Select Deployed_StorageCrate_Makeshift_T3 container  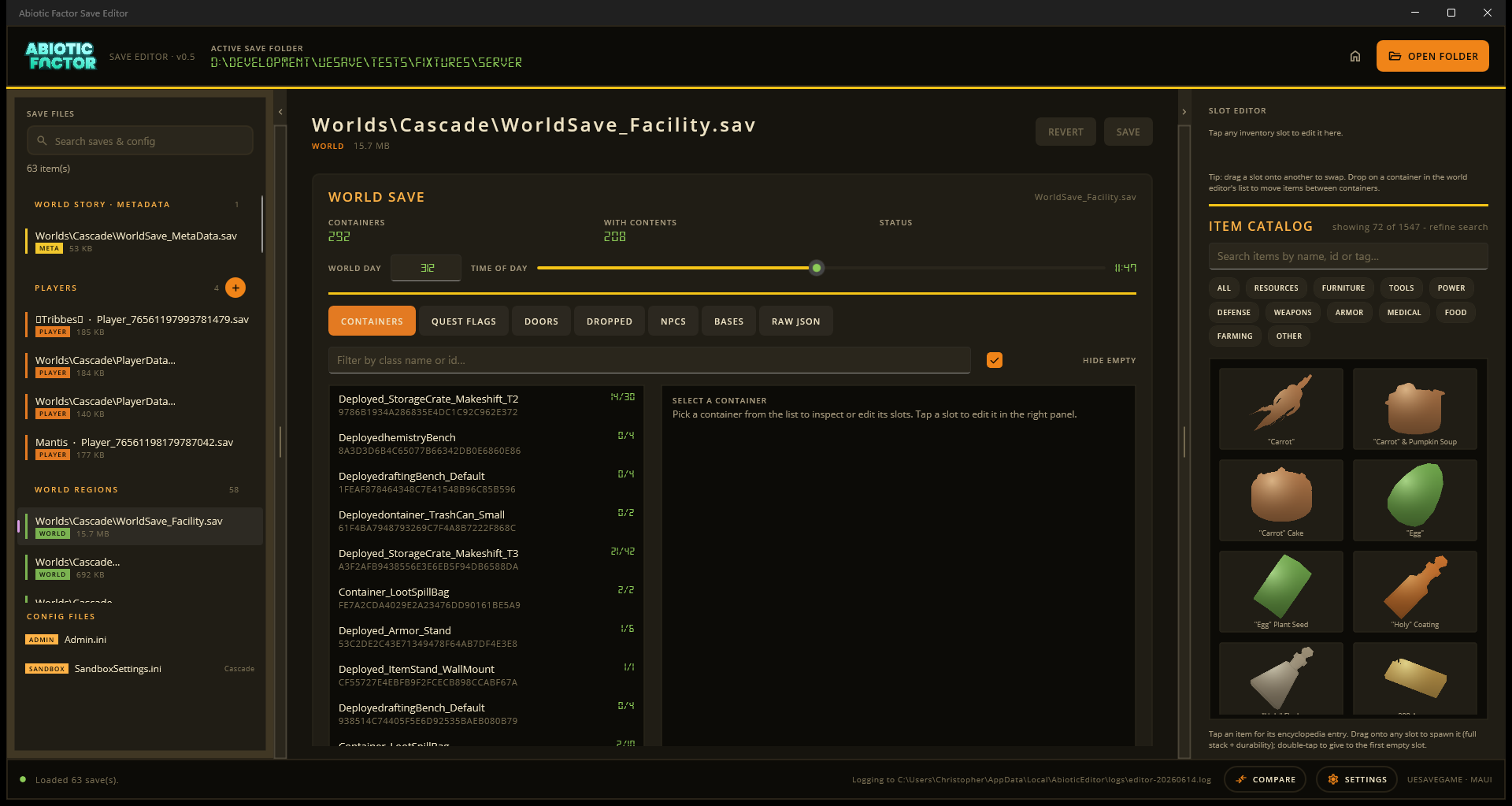(487, 559)
